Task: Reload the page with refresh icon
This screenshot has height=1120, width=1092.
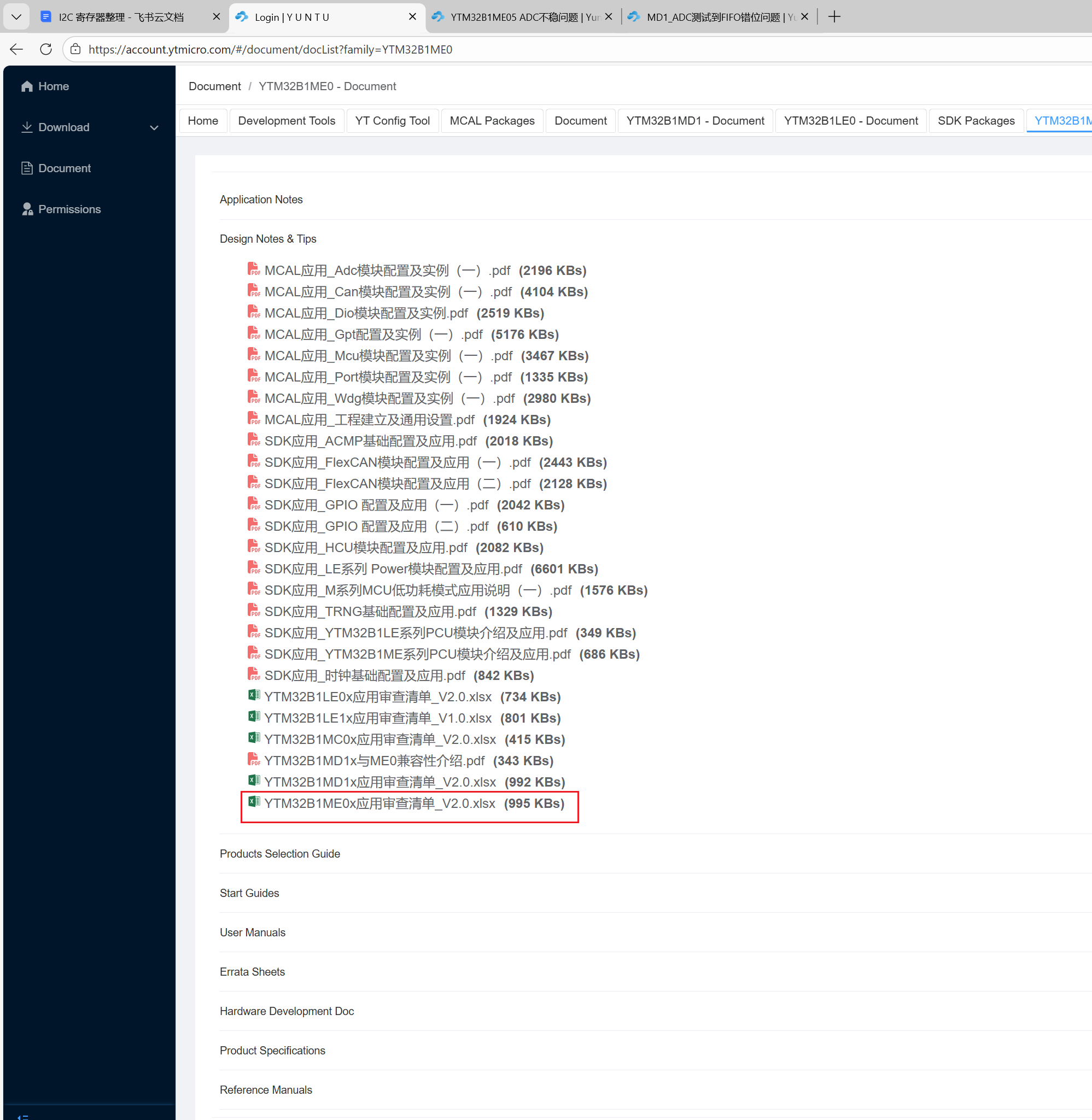Action: point(46,49)
